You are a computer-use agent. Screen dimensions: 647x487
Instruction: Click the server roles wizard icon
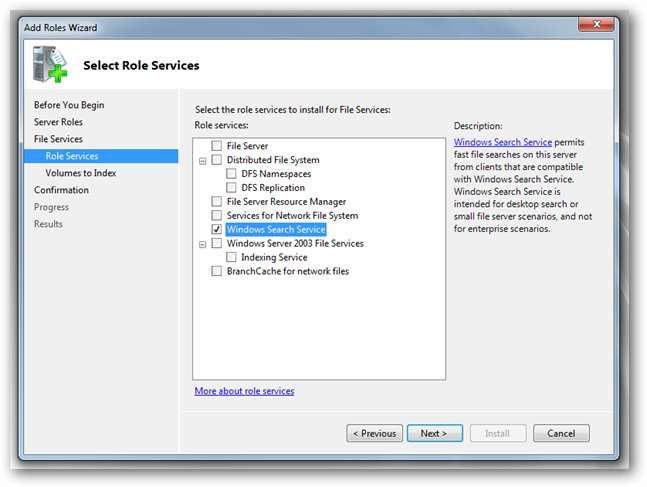click(50, 64)
